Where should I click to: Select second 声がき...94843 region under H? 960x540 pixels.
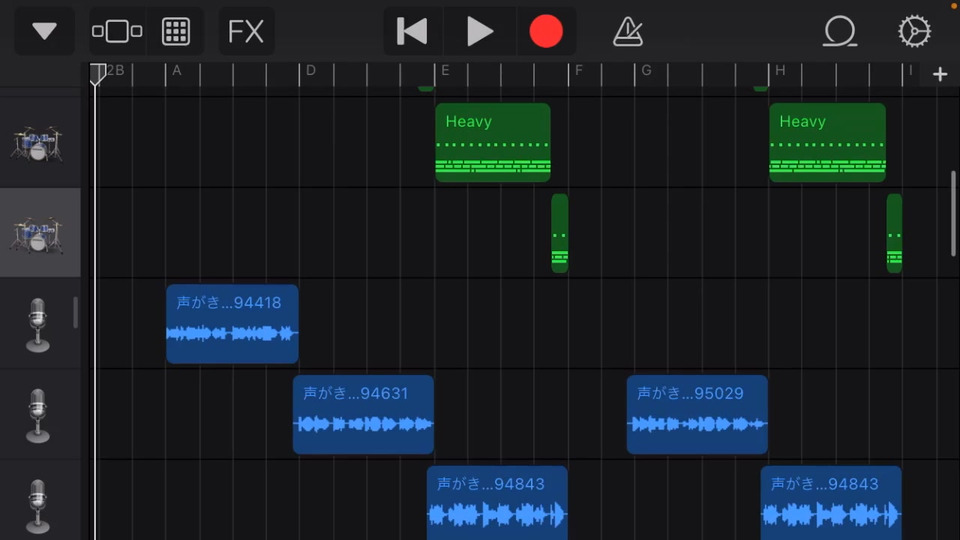click(x=831, y=503)
